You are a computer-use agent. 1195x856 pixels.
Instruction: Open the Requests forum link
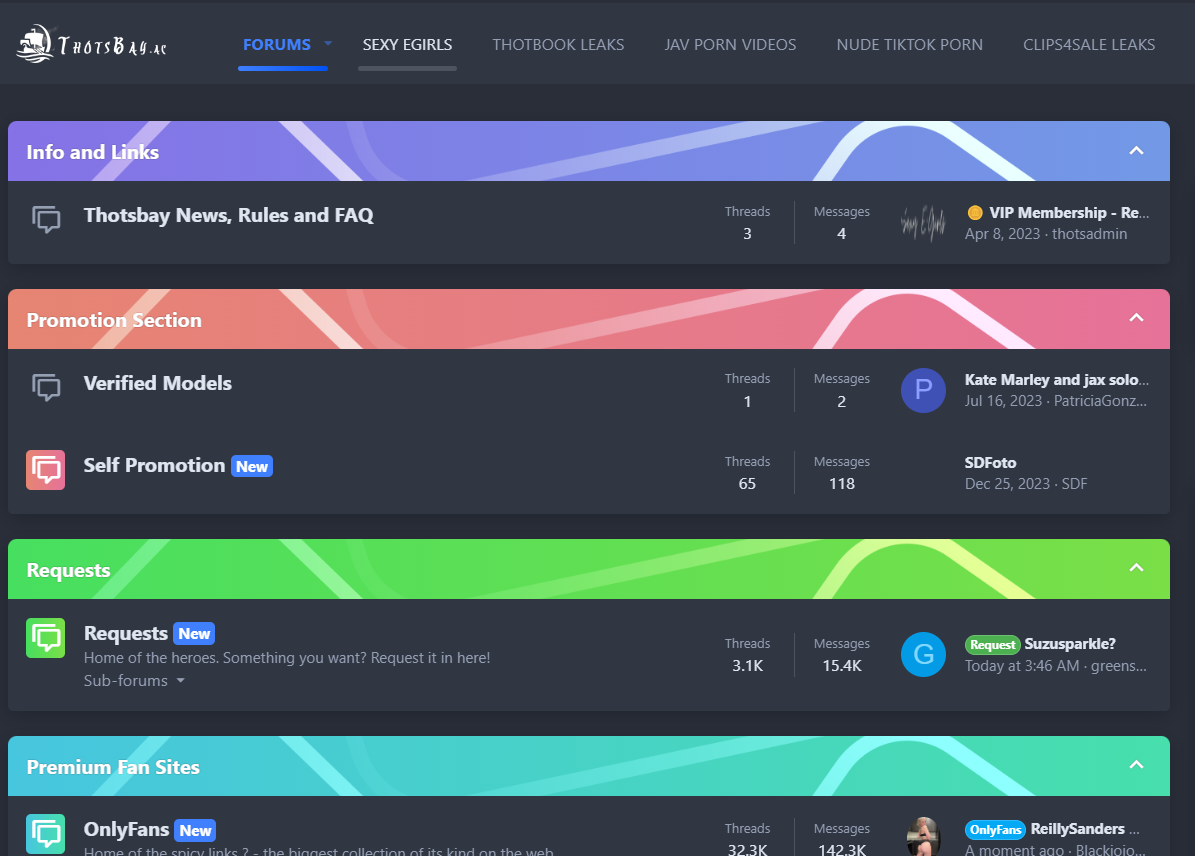point(126,633)
